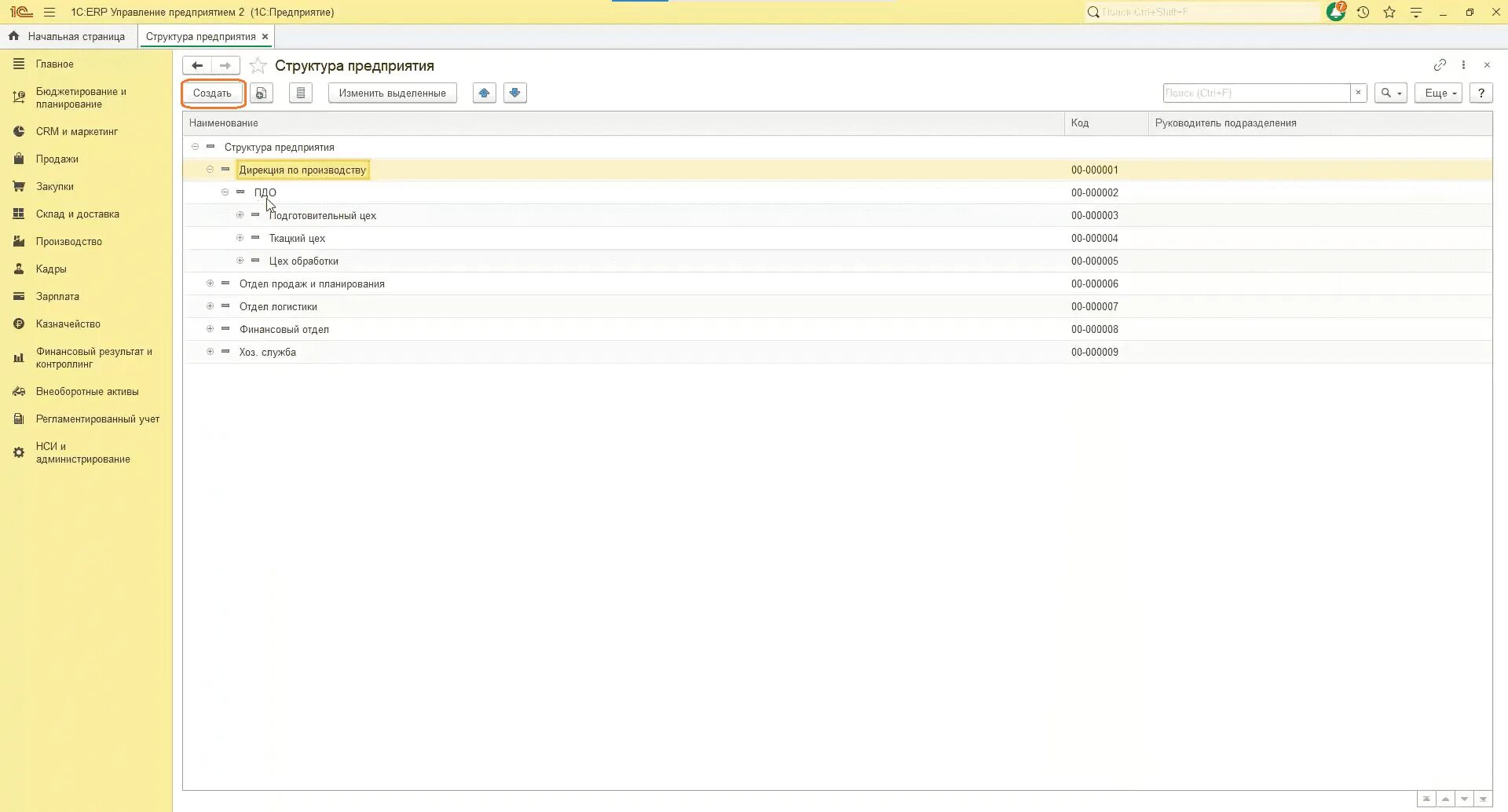Click the list search field Поиск (Ctrl+F)
Screen dimensions: 1508x812
[x=1256, y=93]
